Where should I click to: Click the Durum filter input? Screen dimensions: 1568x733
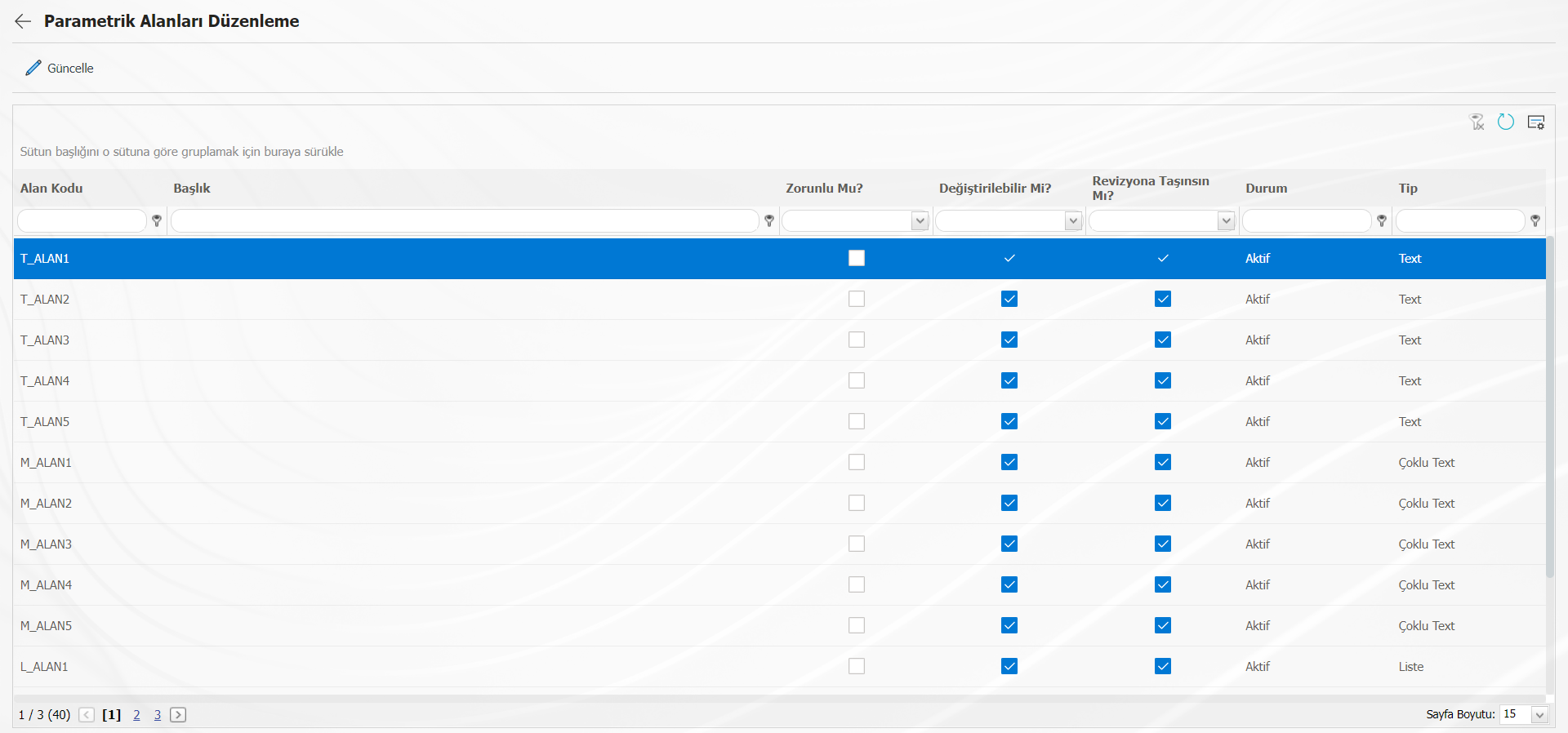pos(1307,221)
